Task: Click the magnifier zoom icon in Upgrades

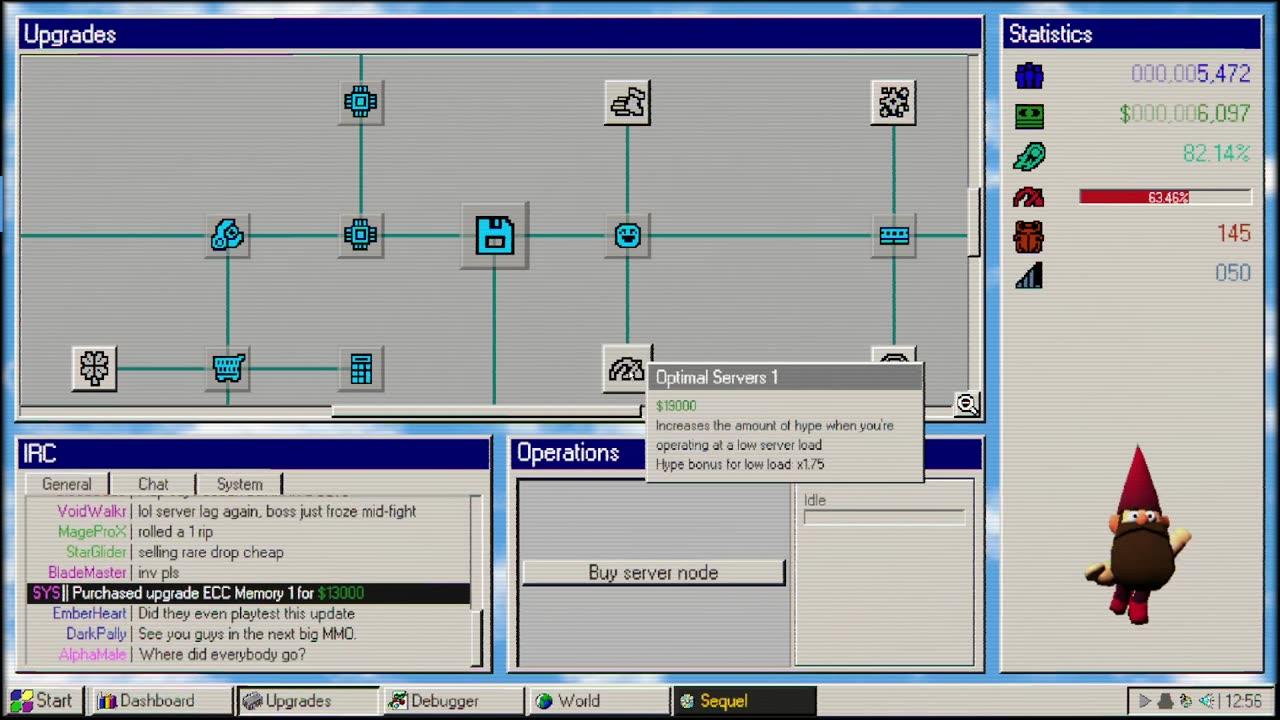Action: 966,404
